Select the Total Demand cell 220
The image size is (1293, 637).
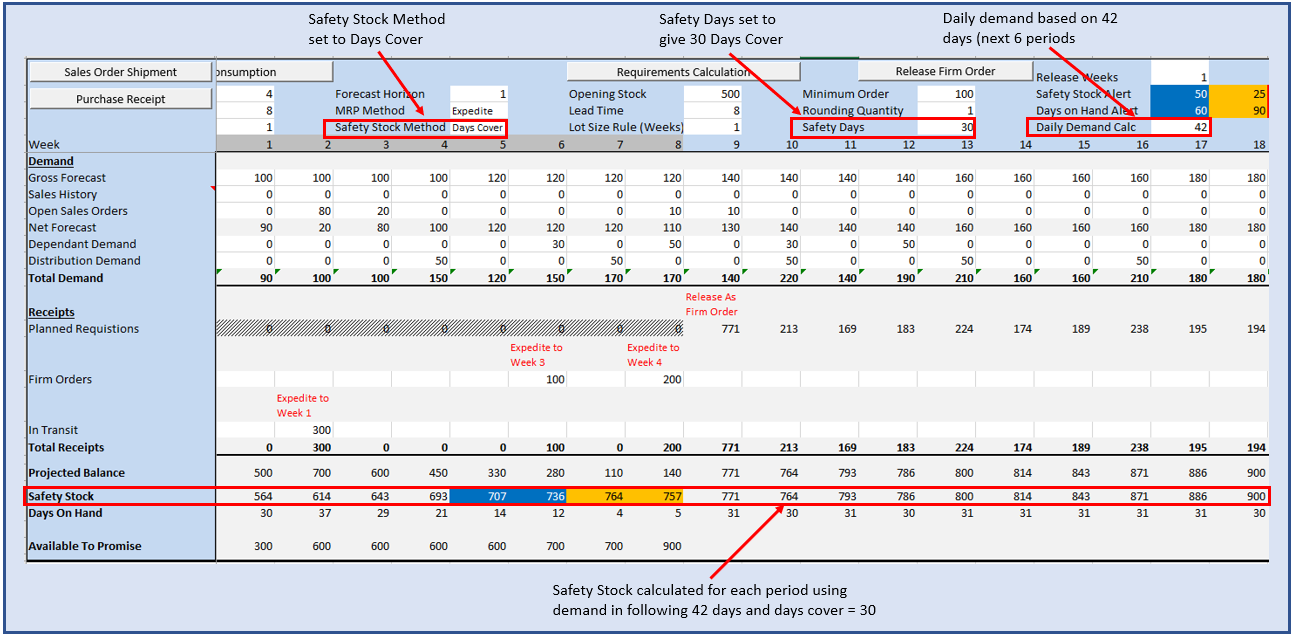(x=771, y=278)
